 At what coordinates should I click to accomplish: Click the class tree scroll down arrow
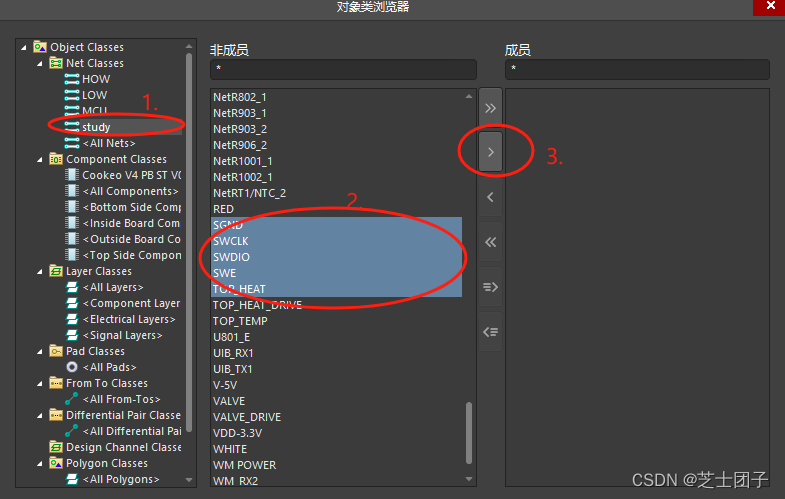pos(189,479)
